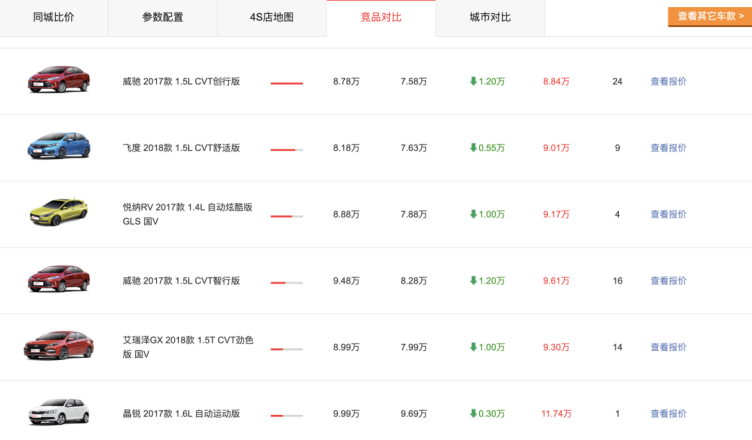Click the 8.88万 guide price
This screenshot has height=440, width=752.
[x=346, y=214]
